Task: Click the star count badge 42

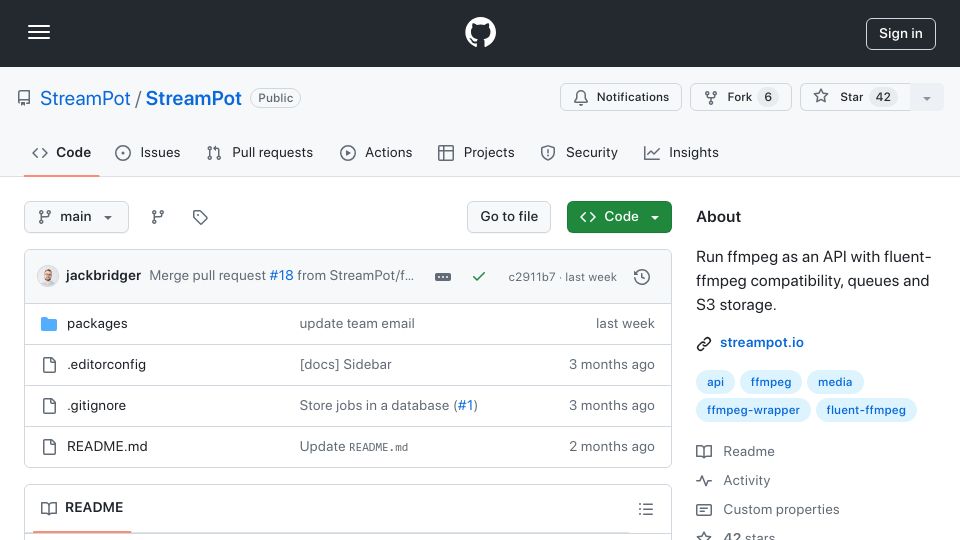Action: [x=883, y=97]
